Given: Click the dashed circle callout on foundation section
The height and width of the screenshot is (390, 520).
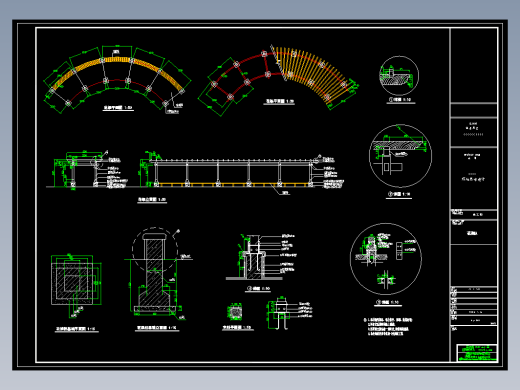Looking at the screenshot, I should 155,249.
